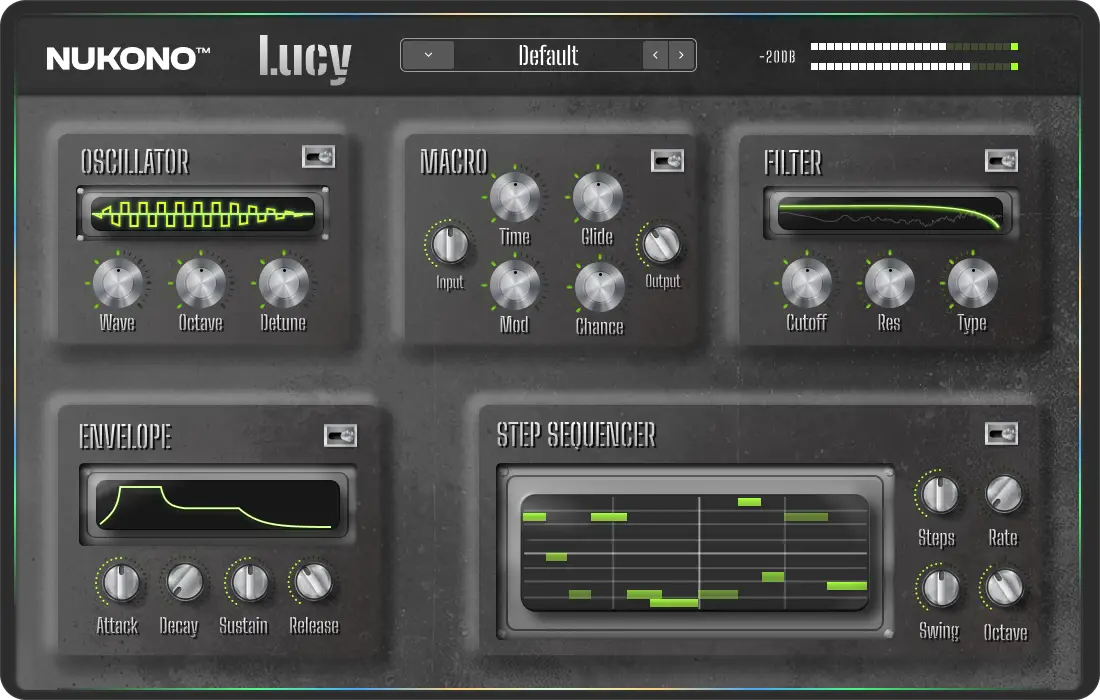Image resolution: width=1100 pixels, height=700 pixels.
Task: Click the oscillator waveform display
Action: tap(203, 213)
